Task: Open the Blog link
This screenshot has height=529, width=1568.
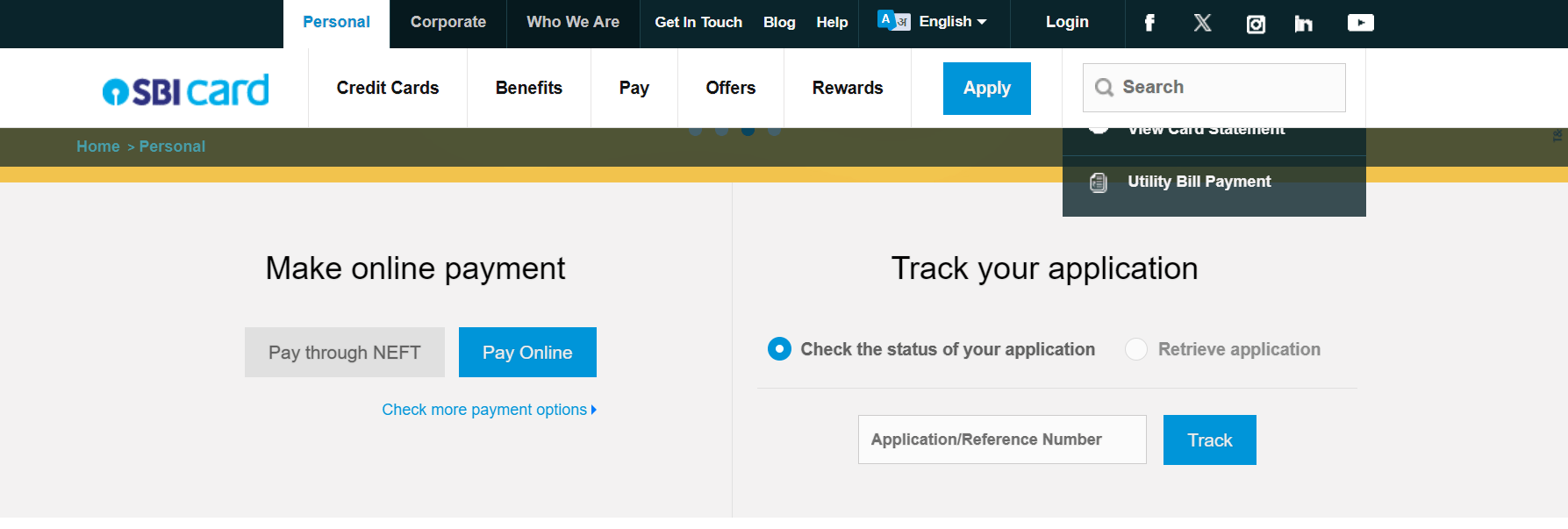Action: coord(779,23)
